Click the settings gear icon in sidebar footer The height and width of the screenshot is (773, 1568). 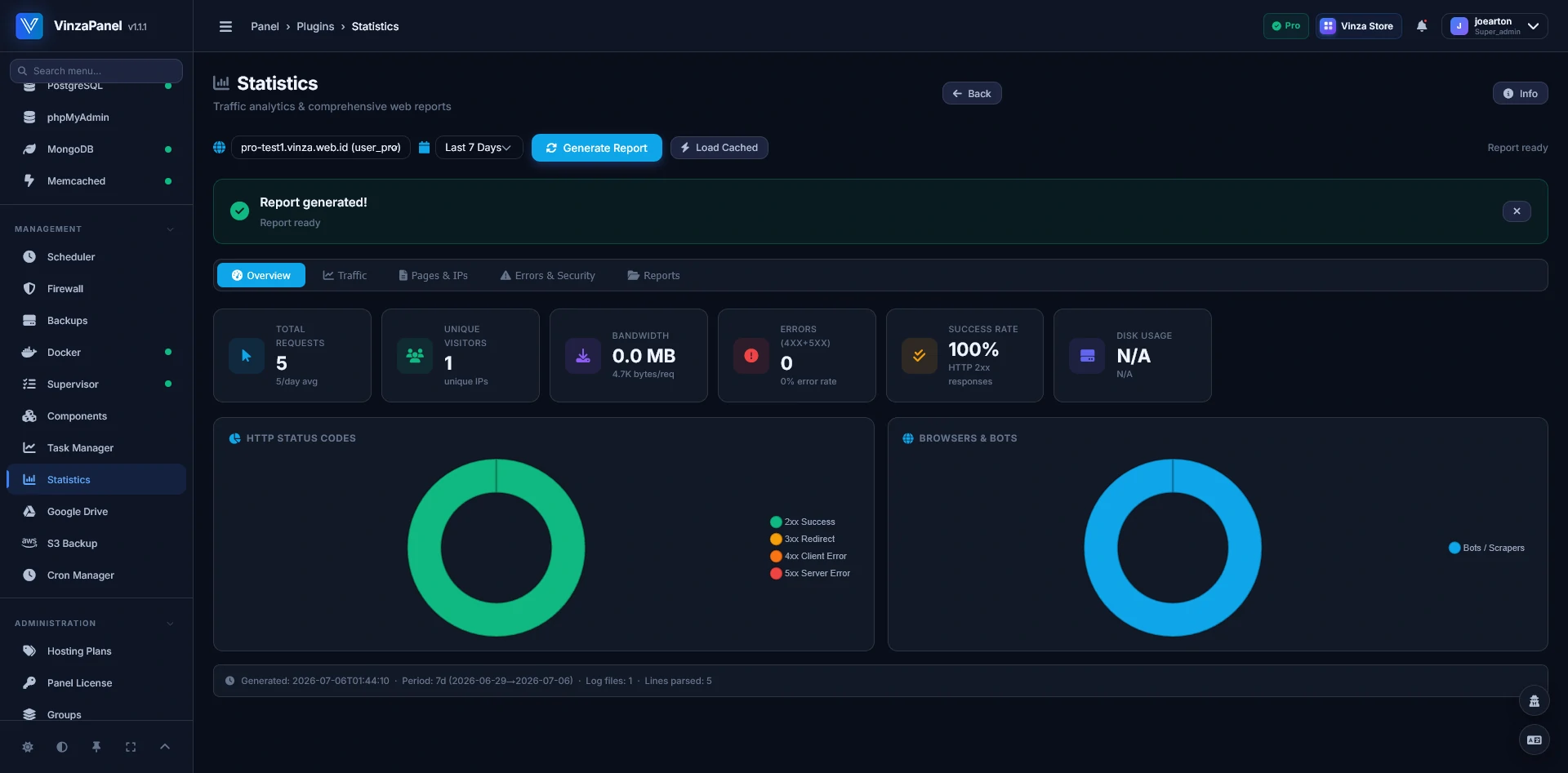click(x=28, y=747)
